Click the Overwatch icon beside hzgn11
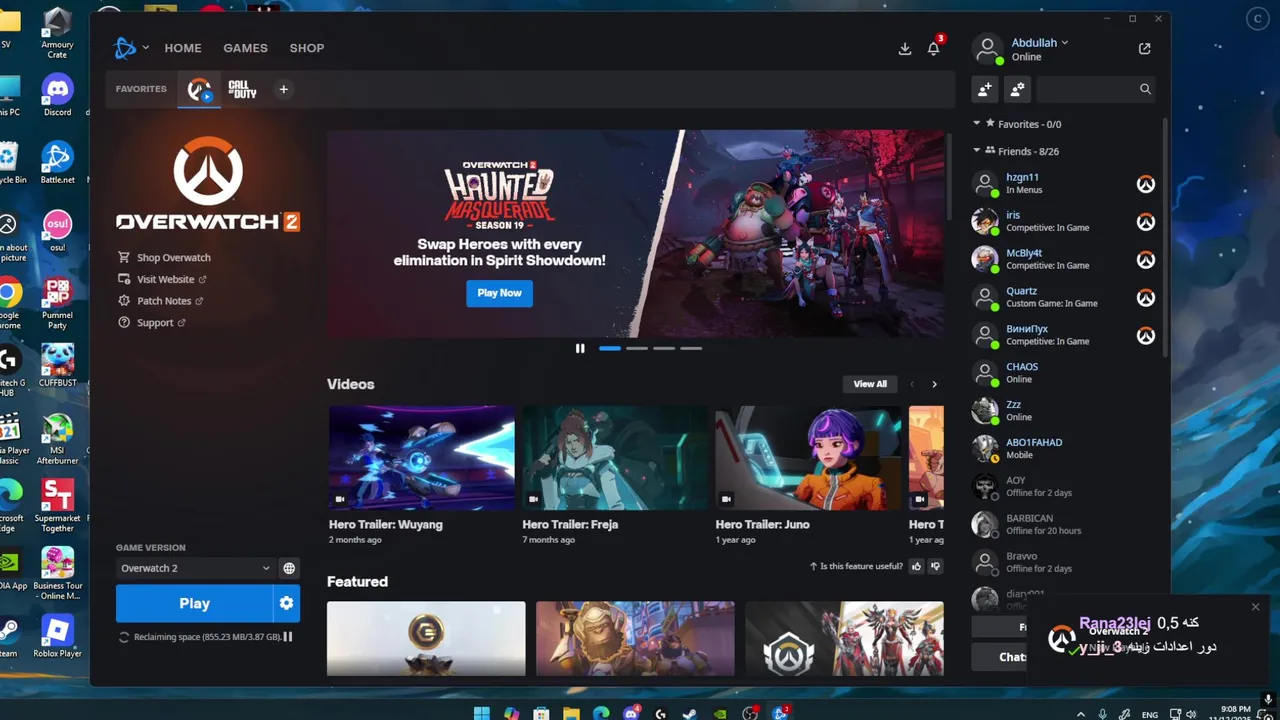Image resolution: width=1280 pixels, height=720 pixels. click(1146, 184)
